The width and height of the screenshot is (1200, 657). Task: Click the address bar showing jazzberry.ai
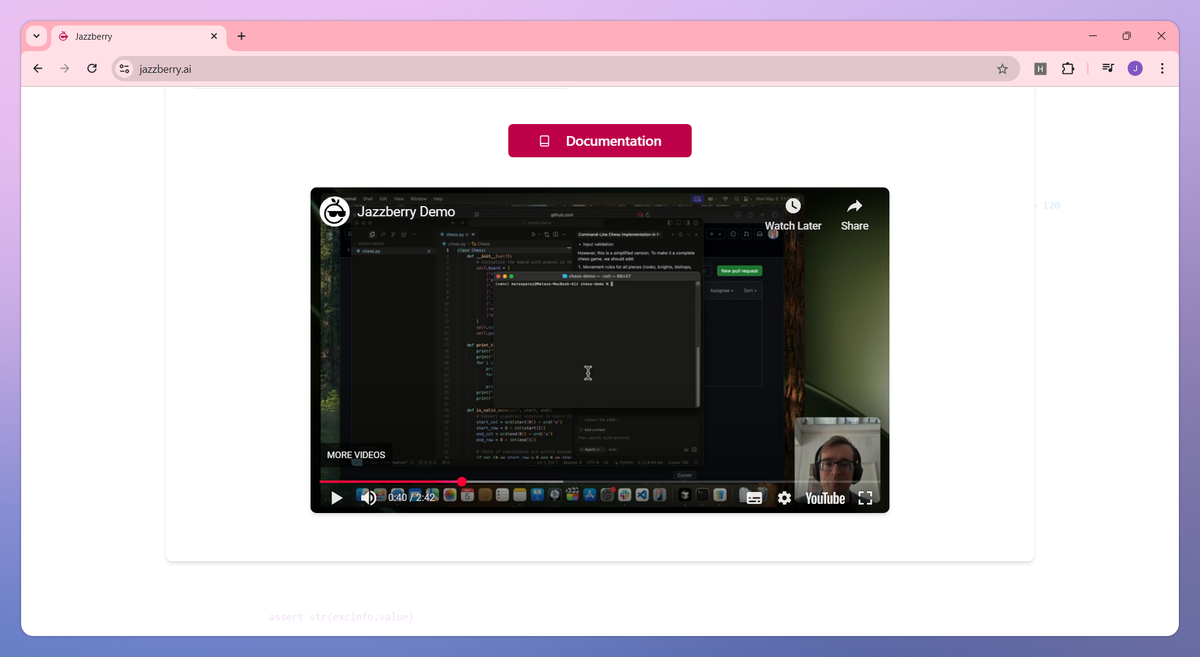[x=565, y=69]
